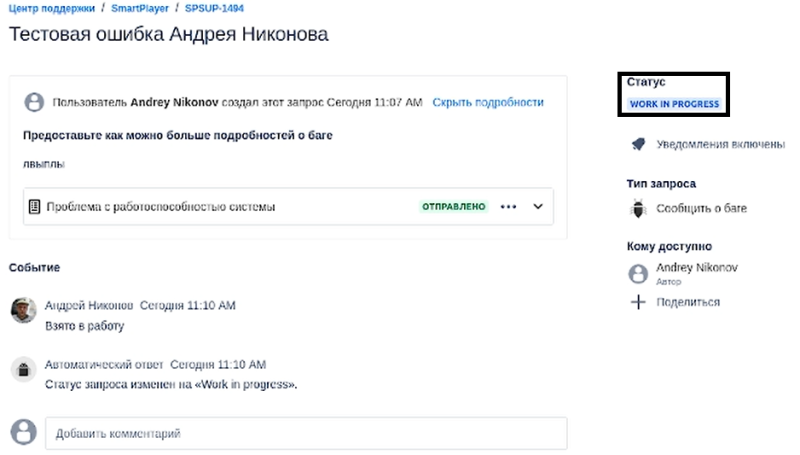Go to Центр поддержки breadcrumb
Viewport: 800px width, 455px height.
click(53, 8)
